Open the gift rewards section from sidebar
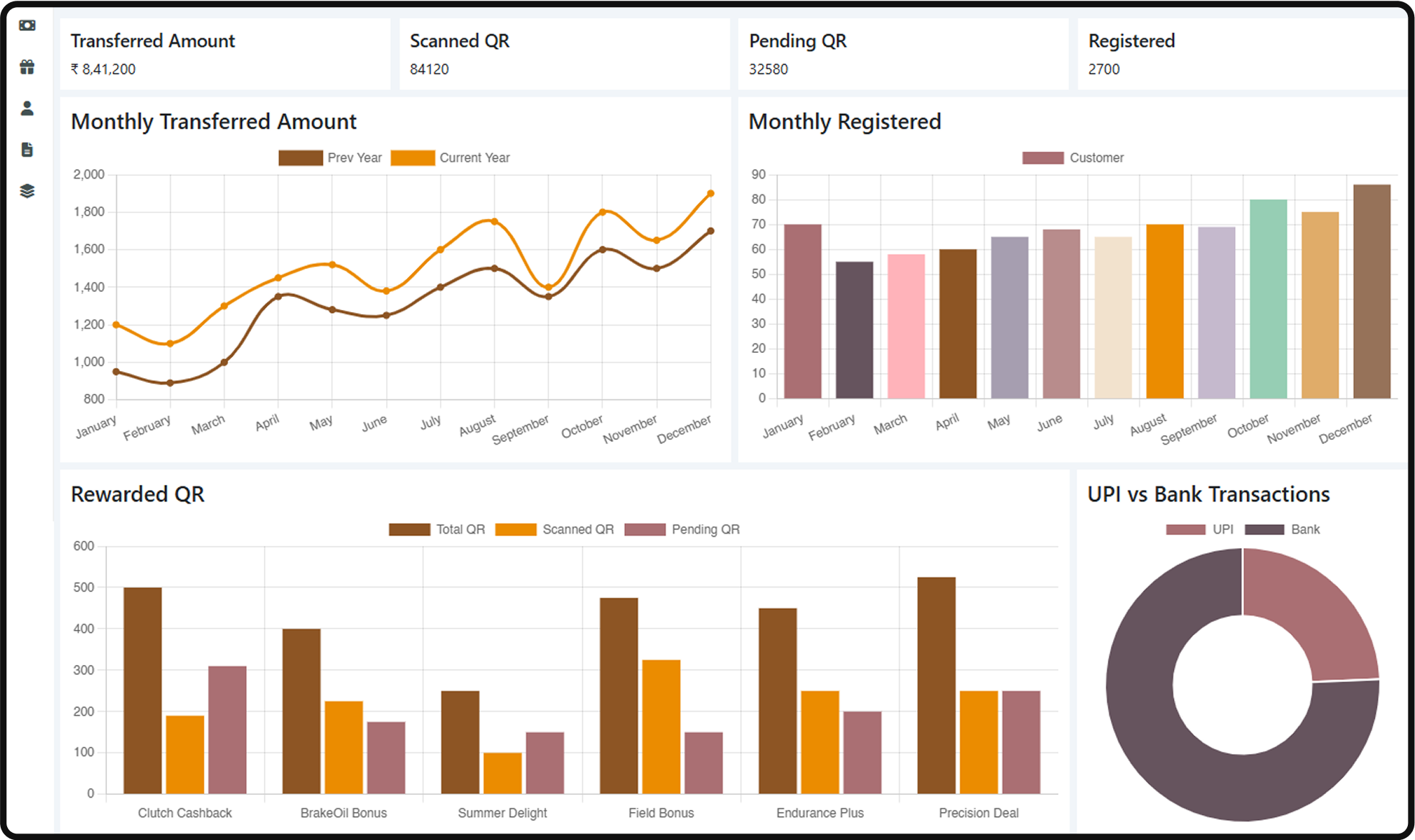 (x=27, y=67)
